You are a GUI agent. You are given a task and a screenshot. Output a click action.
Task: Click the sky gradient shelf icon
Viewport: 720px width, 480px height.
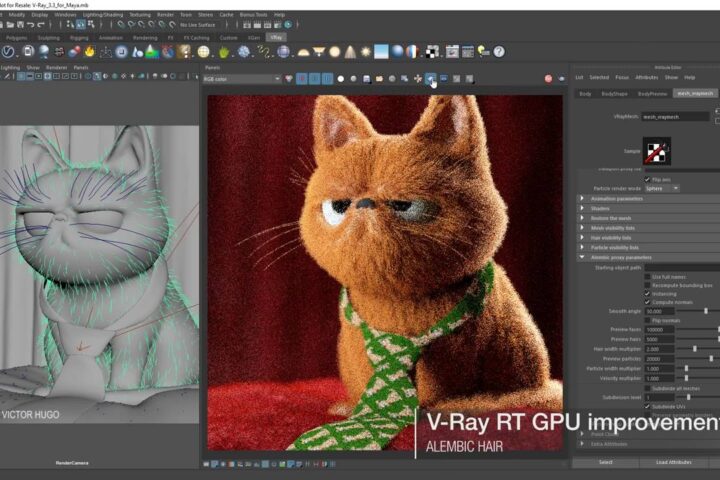click(x=381, y=52)
